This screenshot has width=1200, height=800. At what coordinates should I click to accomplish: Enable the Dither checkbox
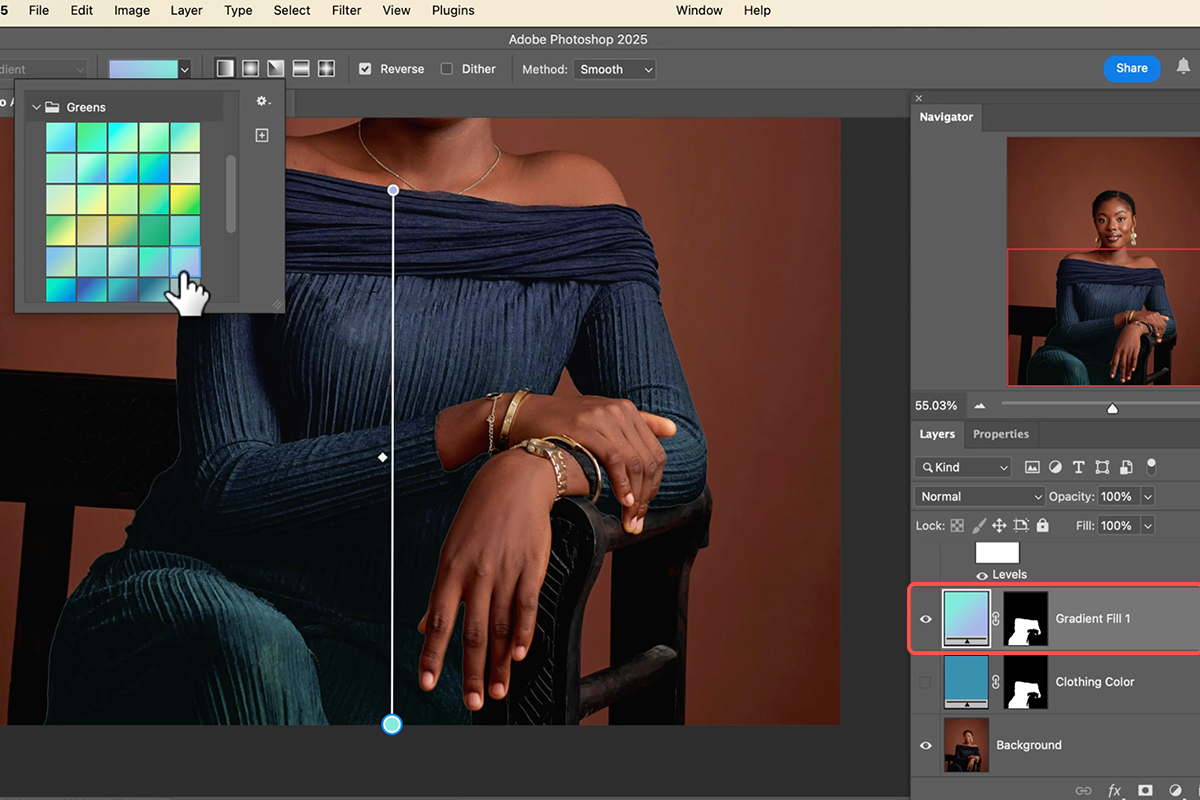click(x=447, y=69)
